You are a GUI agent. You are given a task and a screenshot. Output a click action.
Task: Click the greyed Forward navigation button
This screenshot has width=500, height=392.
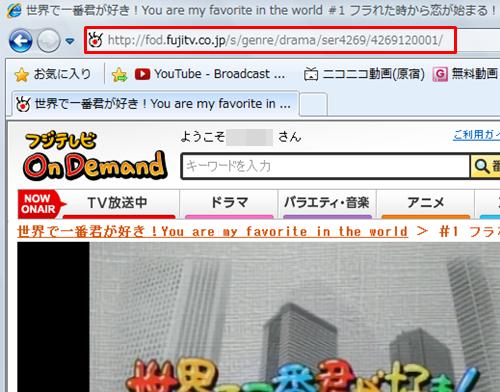point(49,41)
